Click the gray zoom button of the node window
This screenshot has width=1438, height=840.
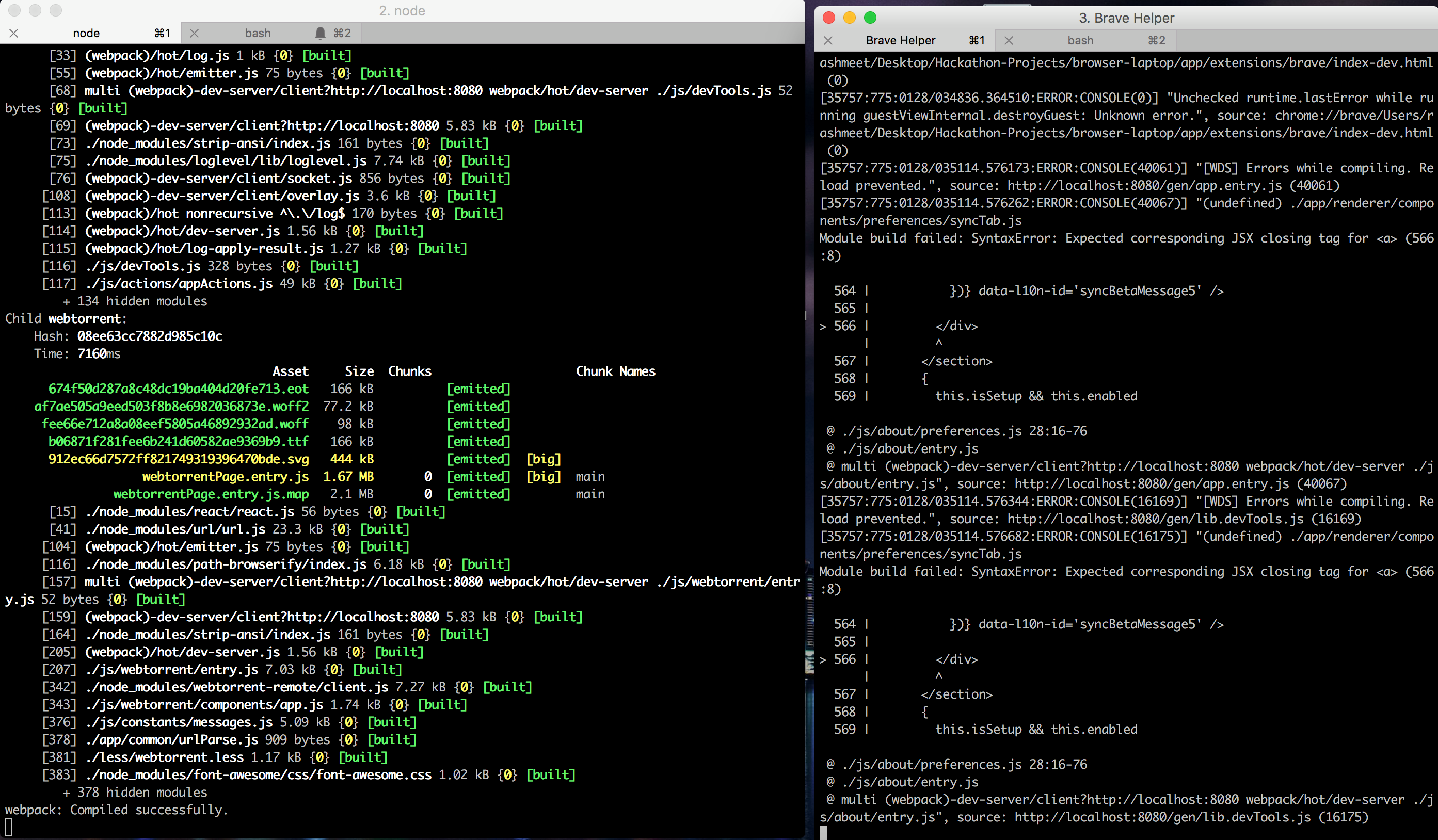coord(56,10)
